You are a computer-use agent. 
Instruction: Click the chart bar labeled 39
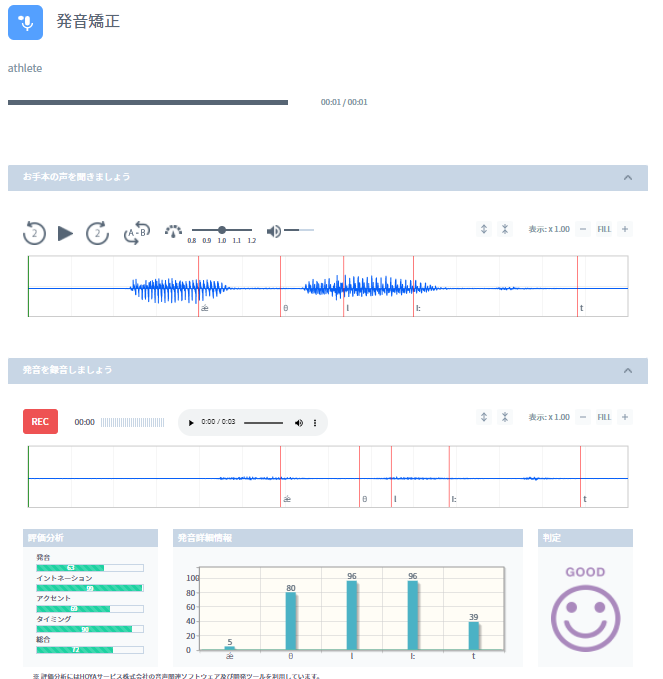pos(474,636)
